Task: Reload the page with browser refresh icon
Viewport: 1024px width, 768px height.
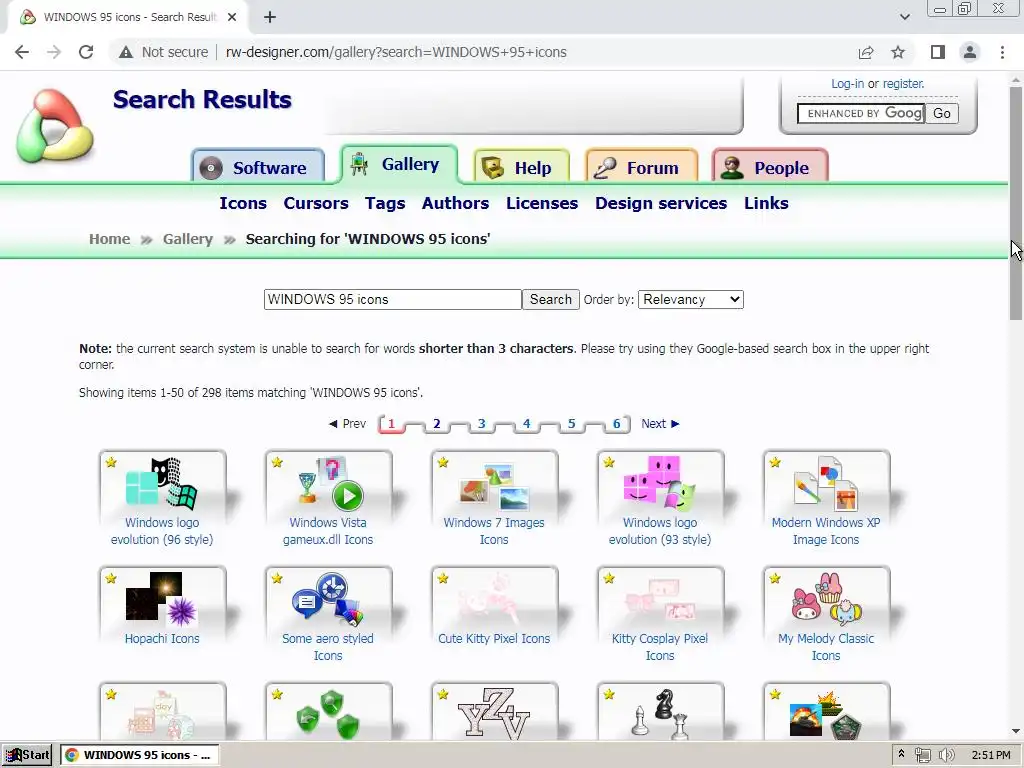Action: [86, 52]
